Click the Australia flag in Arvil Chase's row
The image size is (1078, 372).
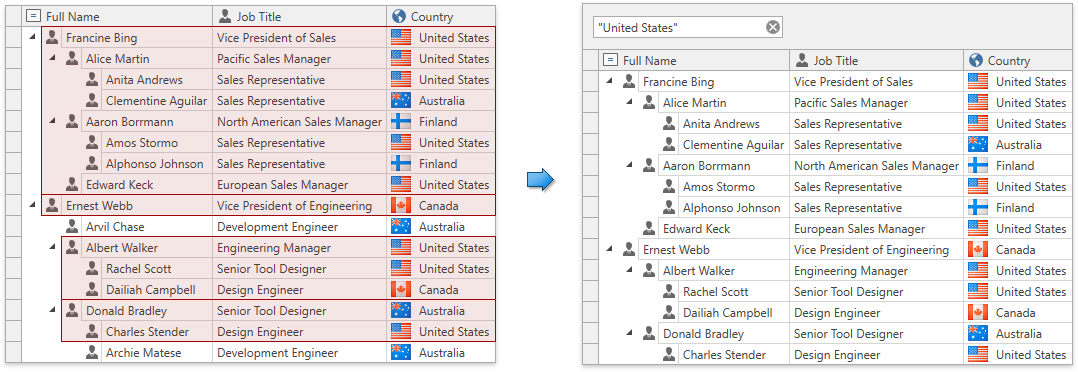coord(401,226)
